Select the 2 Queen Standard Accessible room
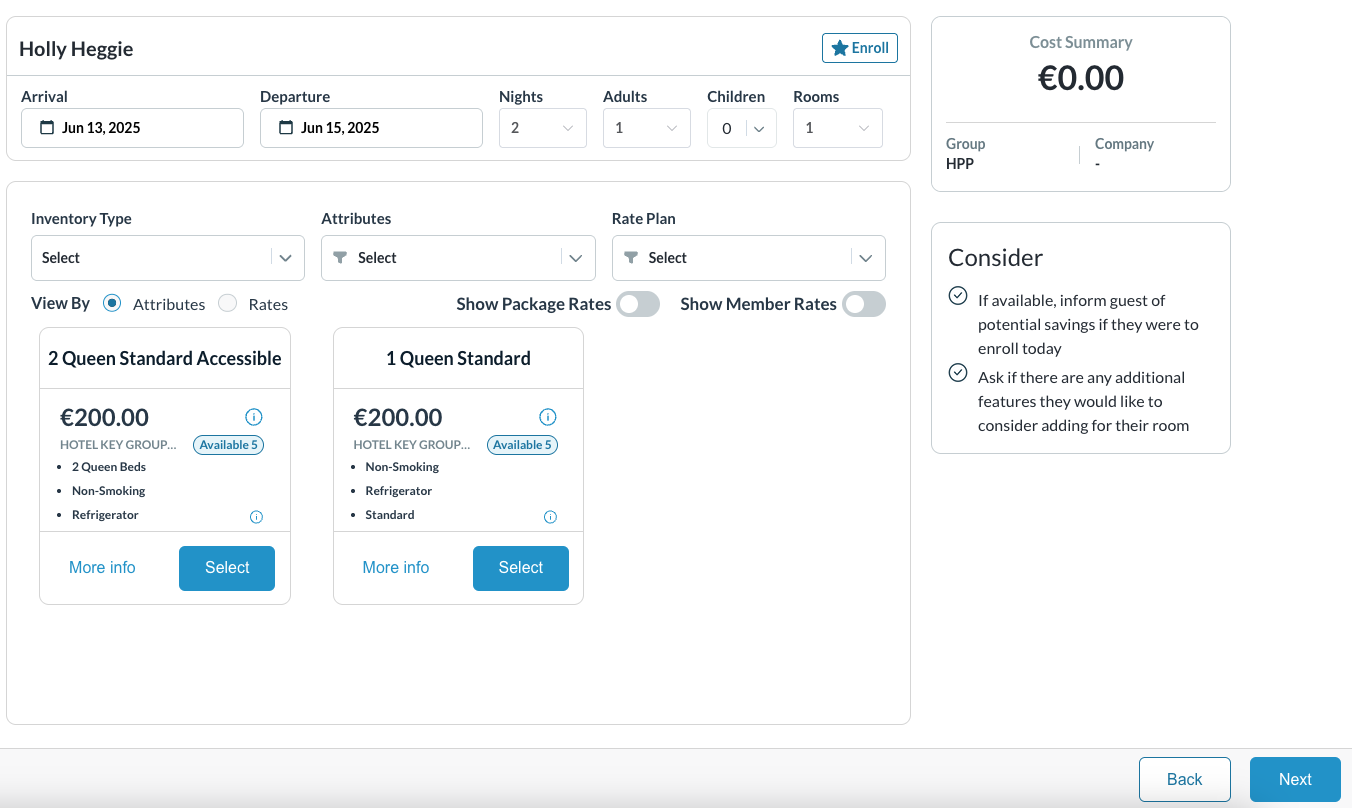Viewport: 1352px width, 808px height. click(x=227, y=568)
